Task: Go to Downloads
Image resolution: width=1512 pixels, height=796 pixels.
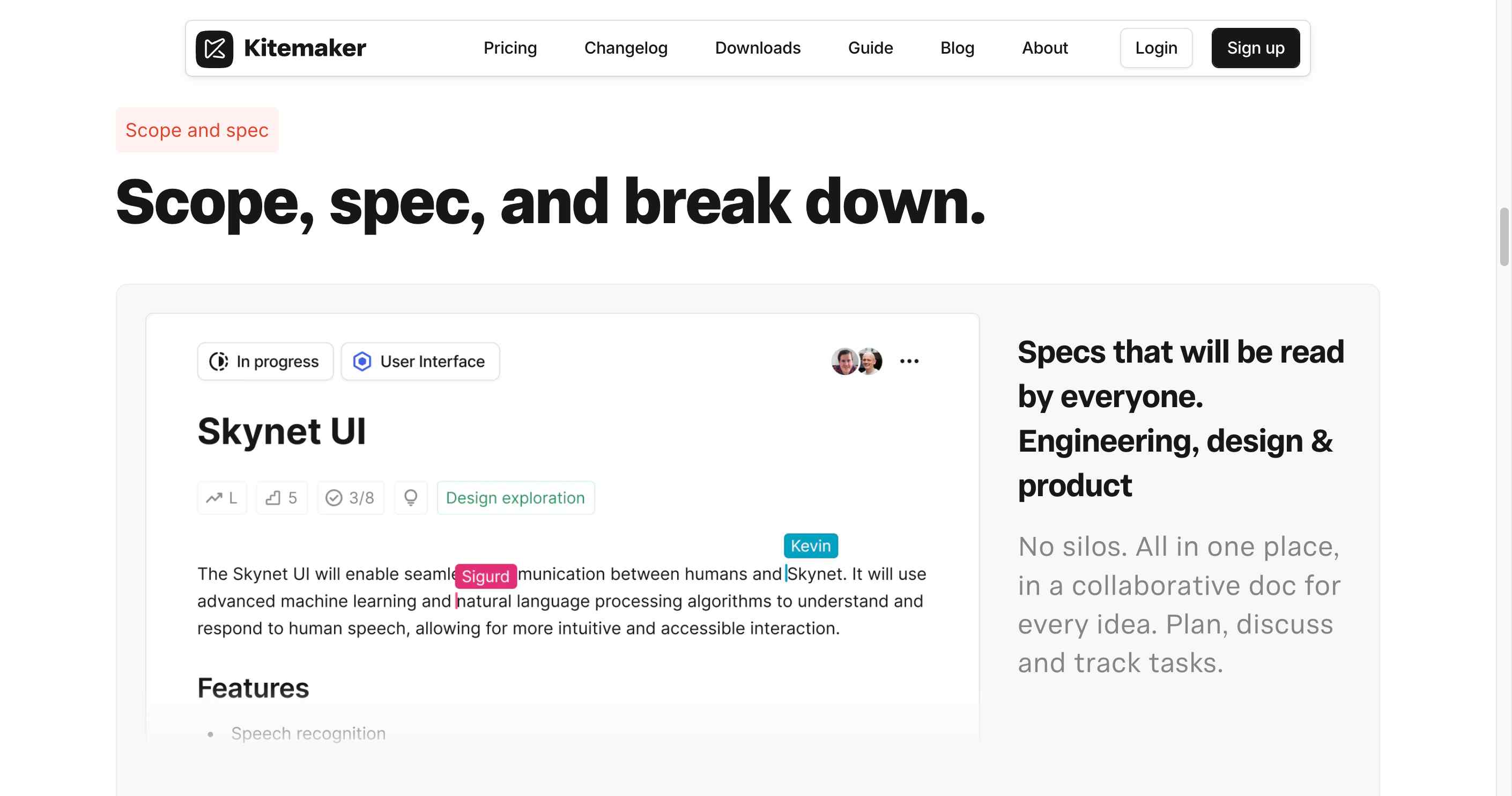Action: [758, 48]
